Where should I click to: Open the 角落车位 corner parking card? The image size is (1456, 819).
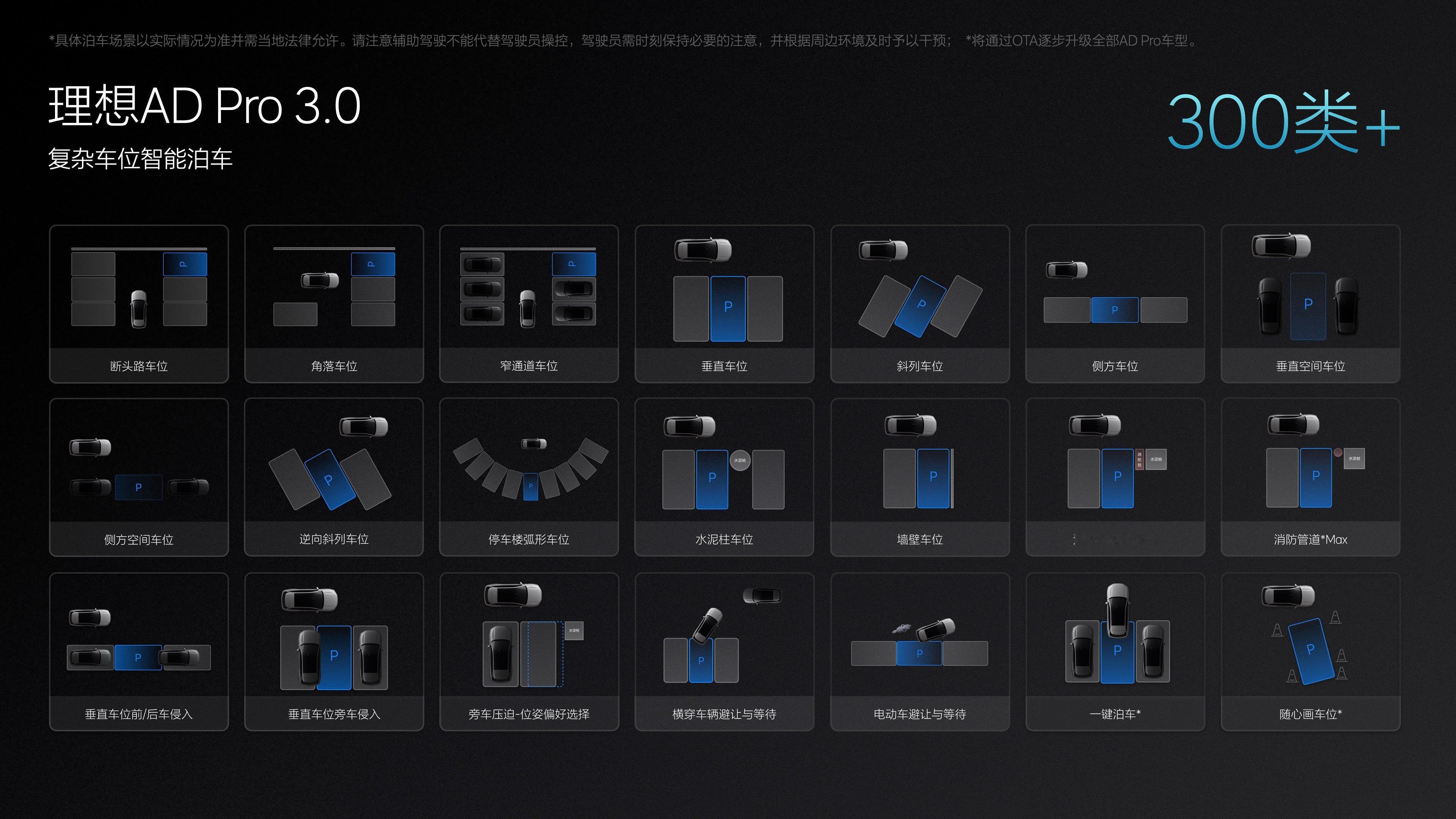pos(334,304)
